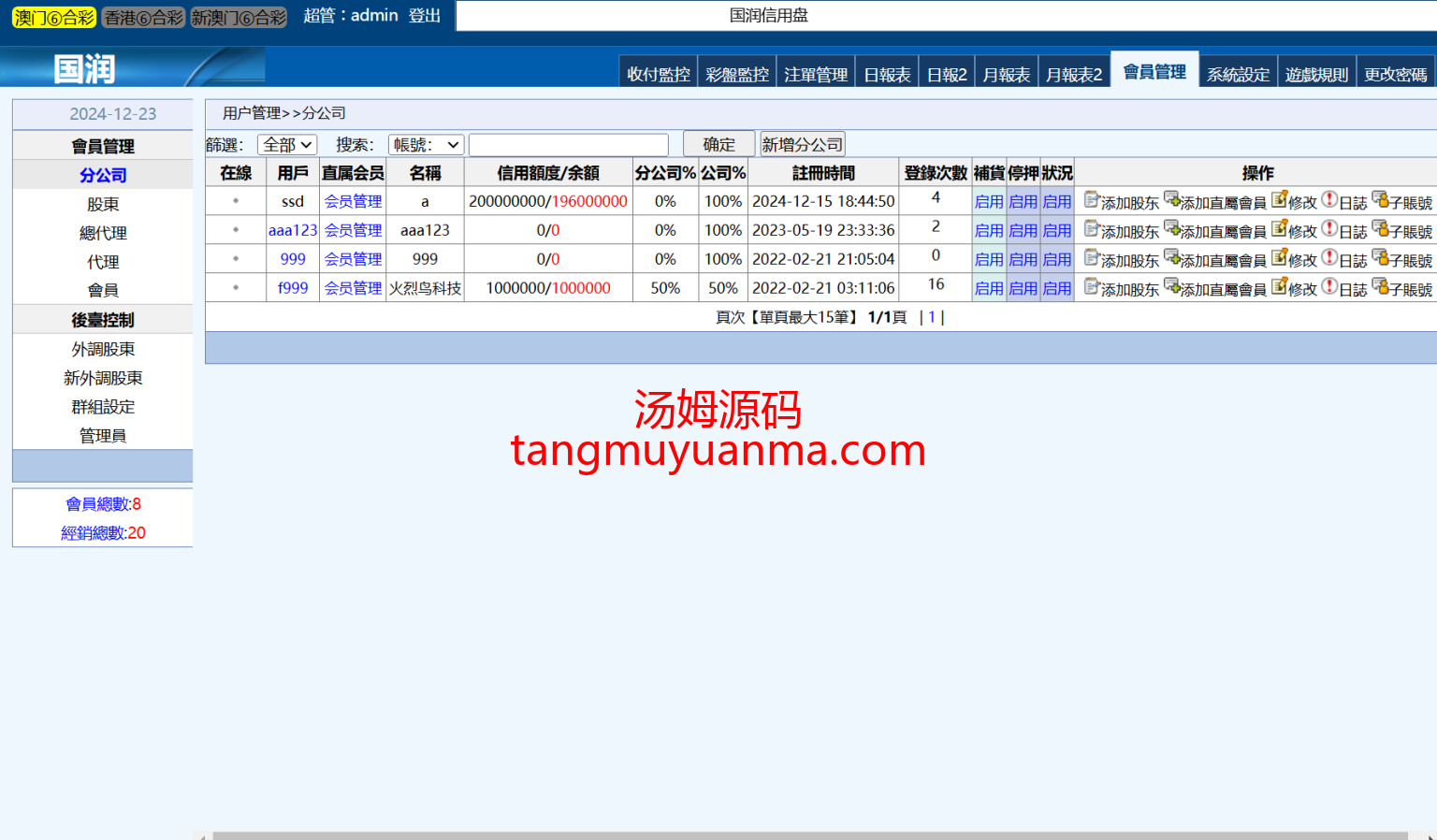Click 会员管理 link for f999
The image size is (1437, 840).
[353, 289]
